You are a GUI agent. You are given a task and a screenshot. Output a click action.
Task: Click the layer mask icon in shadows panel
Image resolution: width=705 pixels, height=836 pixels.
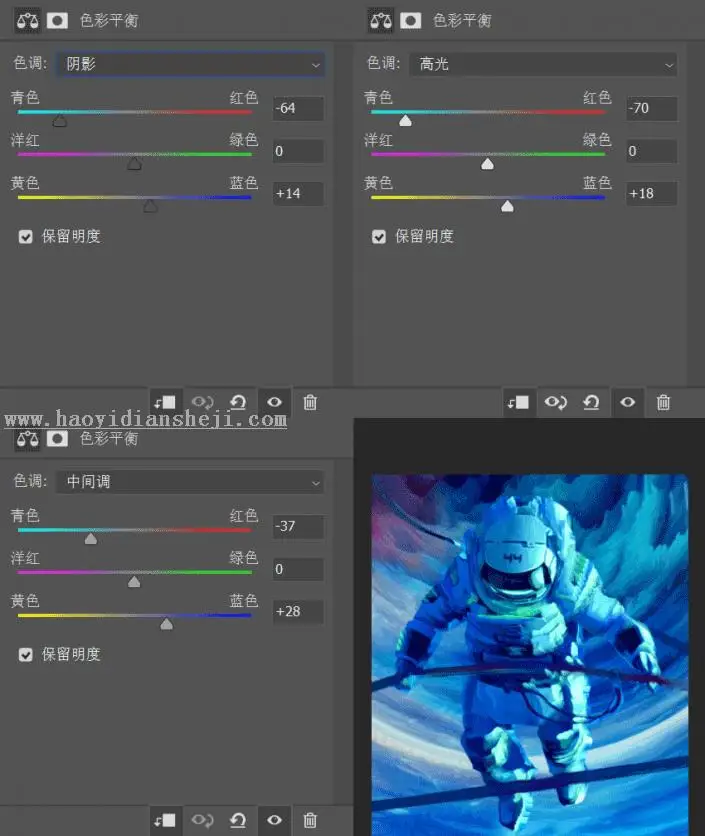(58, 21)
